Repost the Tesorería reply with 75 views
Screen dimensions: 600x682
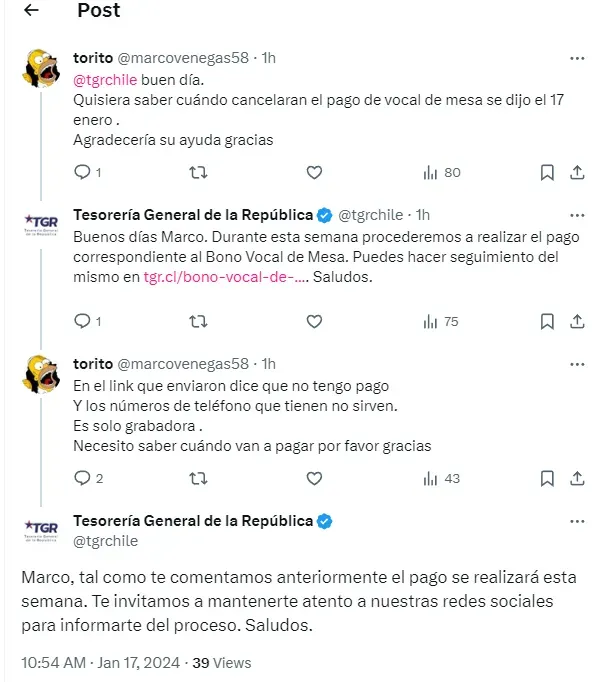(x=198, y=322)
